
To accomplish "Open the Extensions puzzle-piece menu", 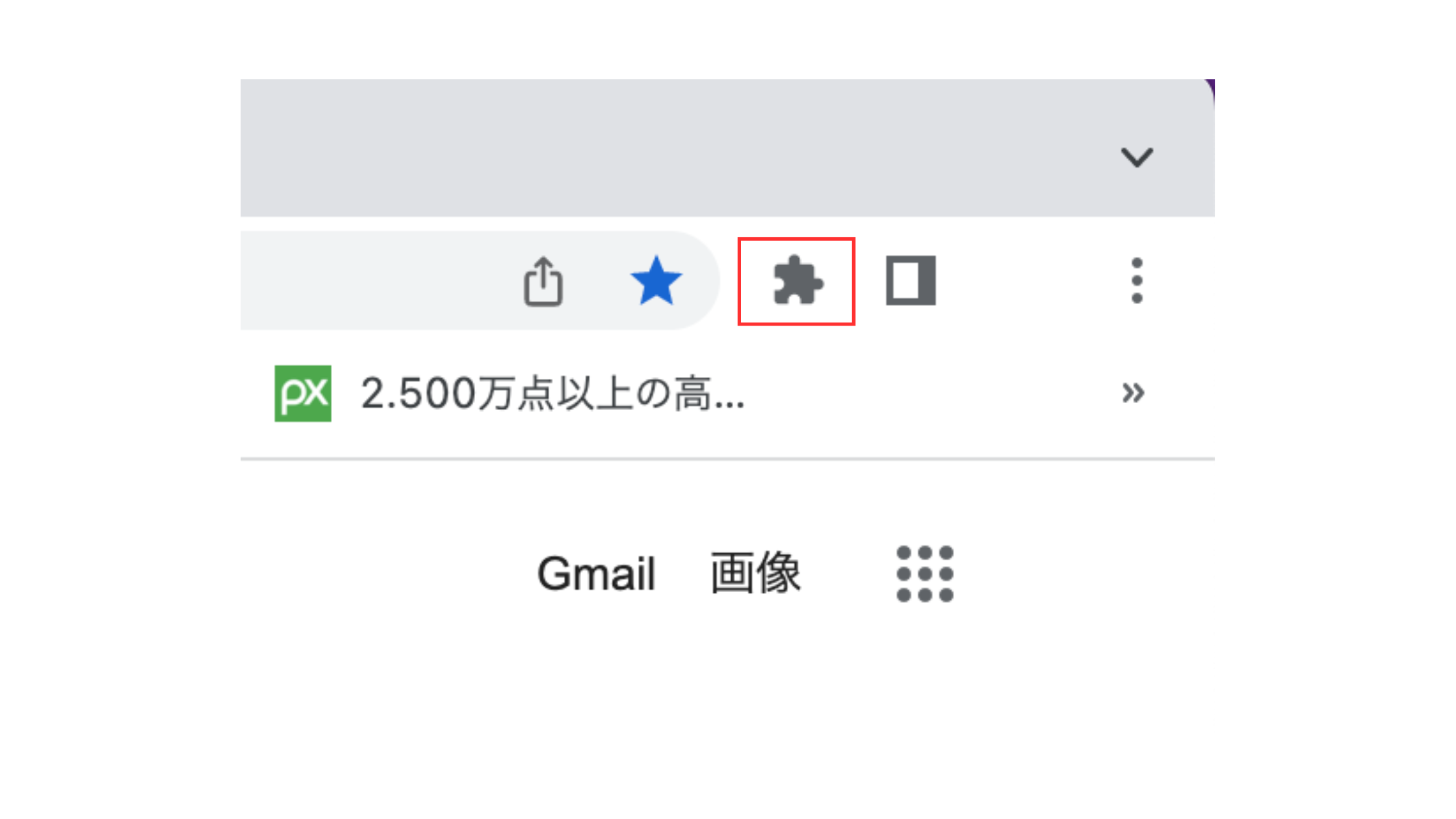I will pyautogui.click(x=798, y=281).
